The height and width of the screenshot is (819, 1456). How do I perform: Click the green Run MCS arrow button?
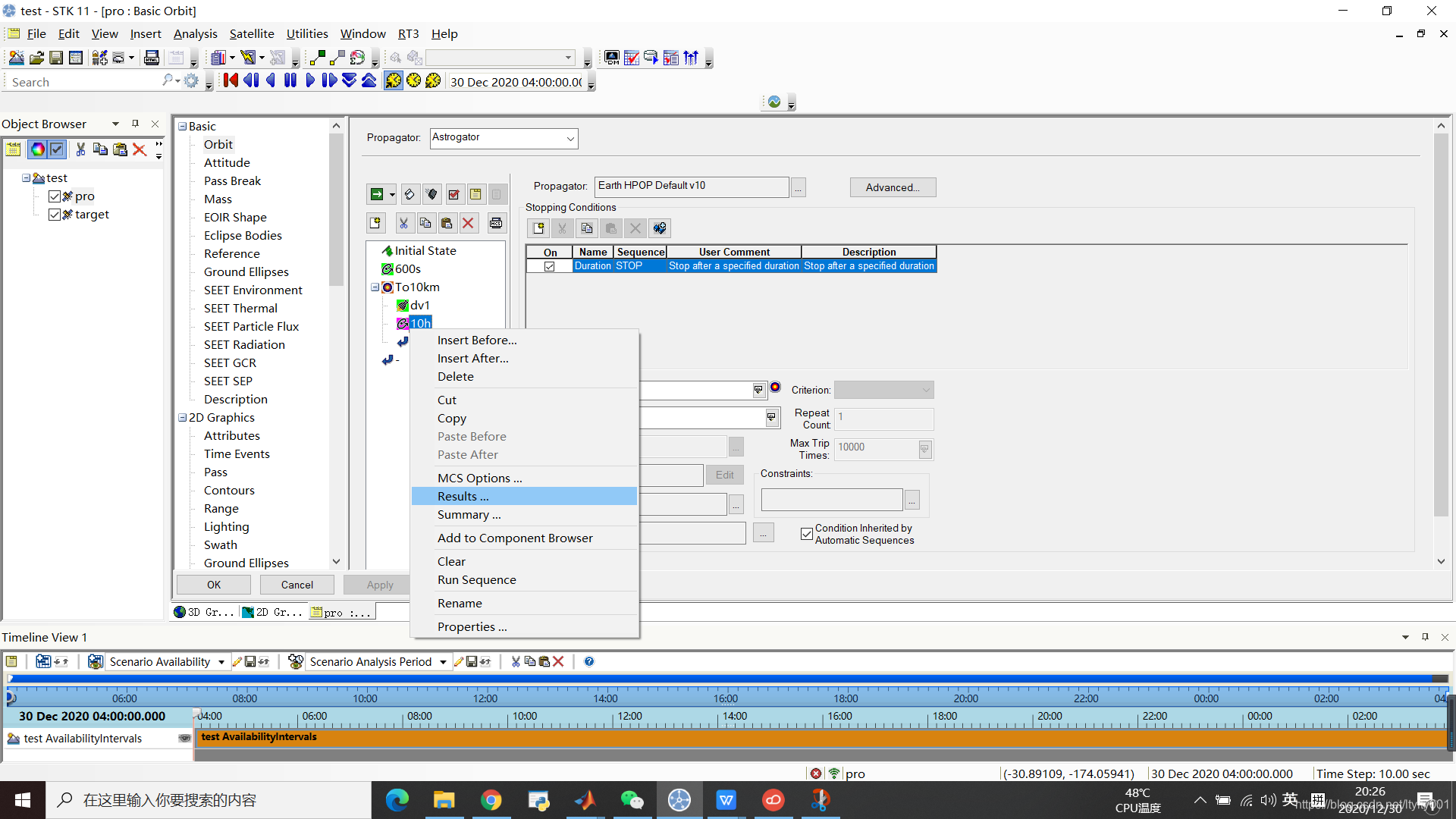coord(377,195)
